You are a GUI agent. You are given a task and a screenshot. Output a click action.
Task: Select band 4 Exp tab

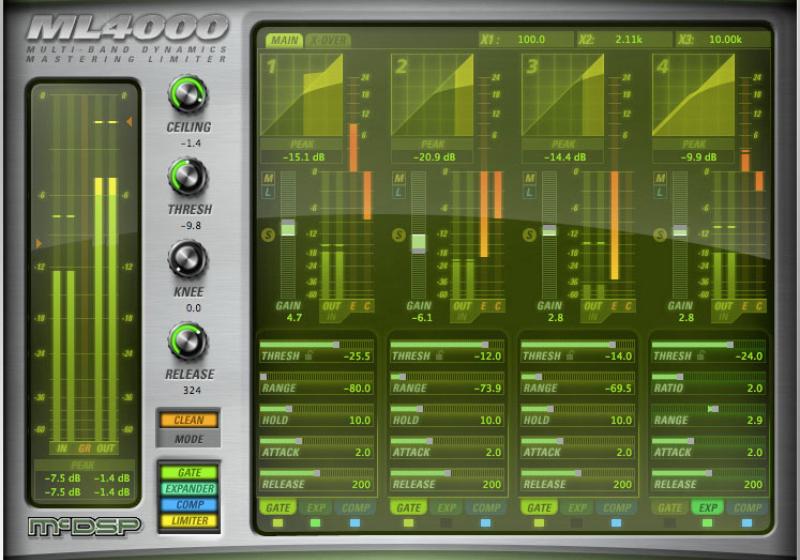[x=708, y=507]
